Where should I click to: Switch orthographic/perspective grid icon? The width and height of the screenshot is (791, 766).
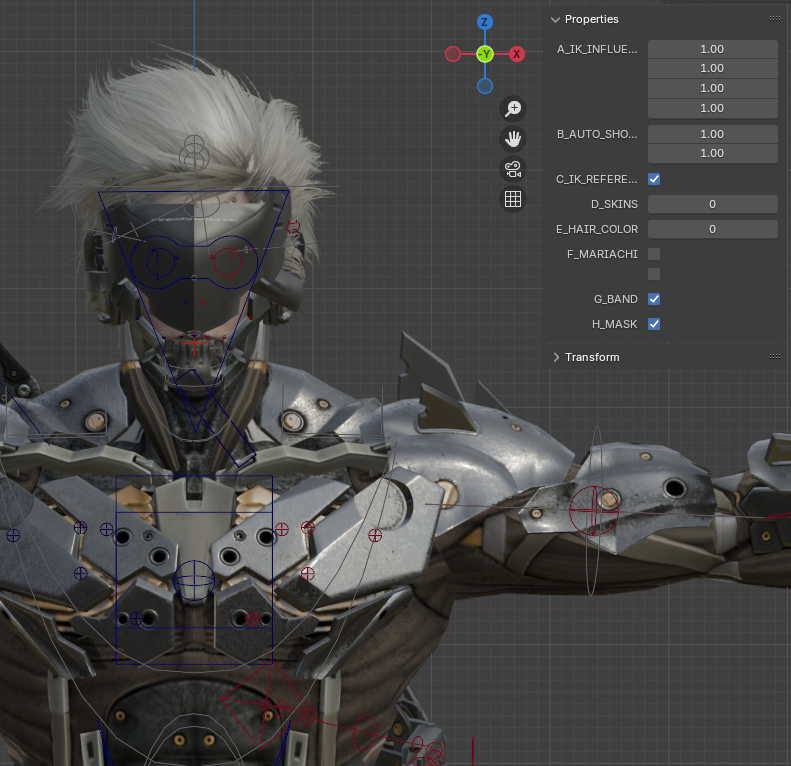click(513, 199)
